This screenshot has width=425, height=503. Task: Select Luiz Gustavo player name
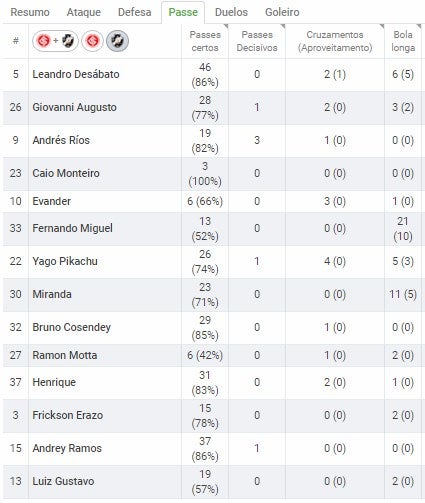point(63,481)
